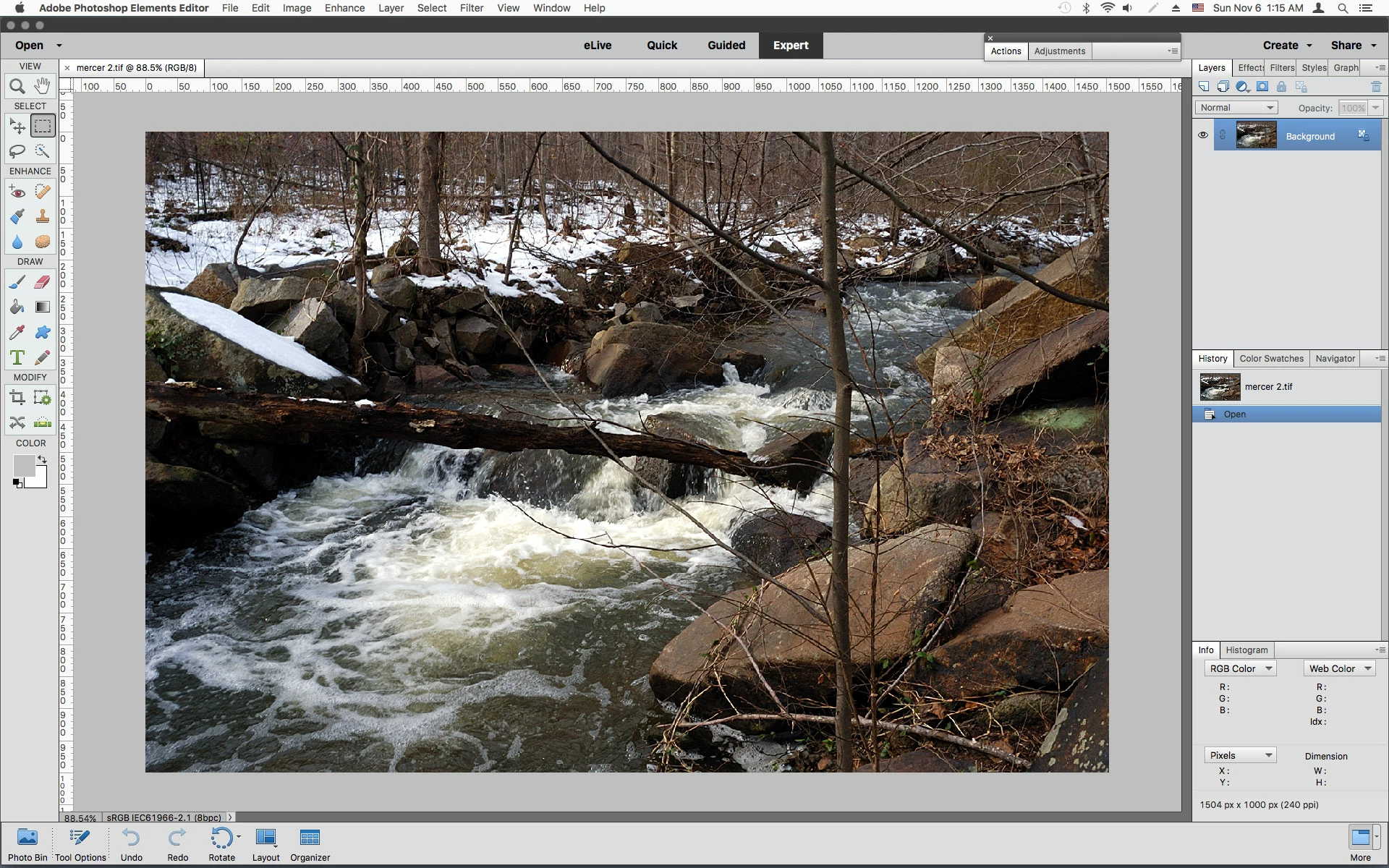This screenshot has height=868, width=1389.
Task: Select the Red Eye Removal tool
Action: (x=17, y=192)
